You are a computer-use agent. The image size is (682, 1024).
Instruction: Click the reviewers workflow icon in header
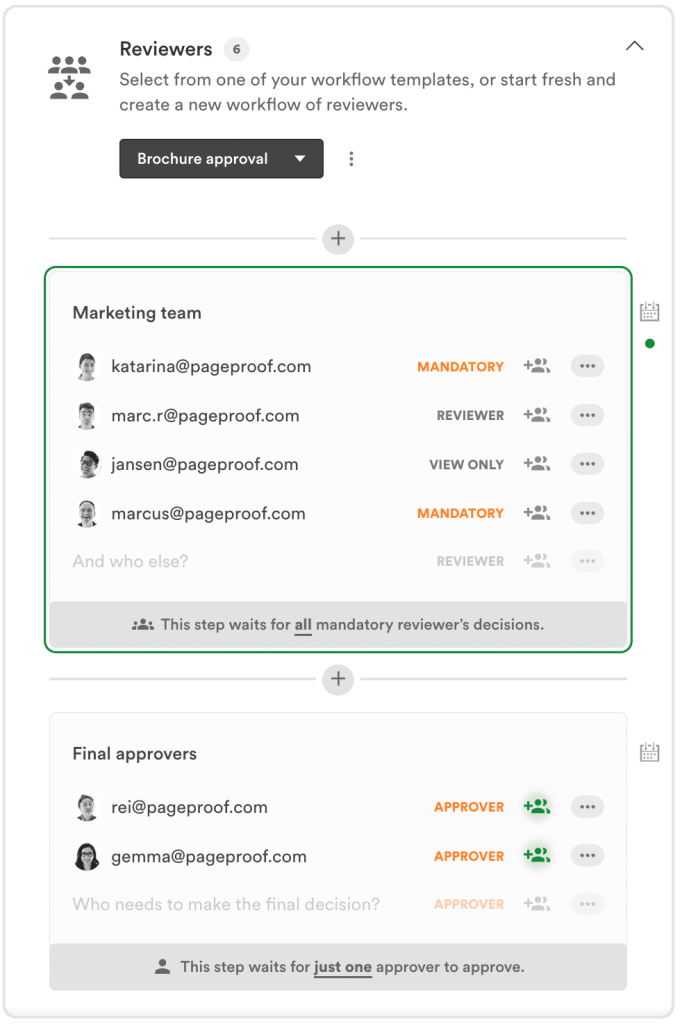point(69,77)
